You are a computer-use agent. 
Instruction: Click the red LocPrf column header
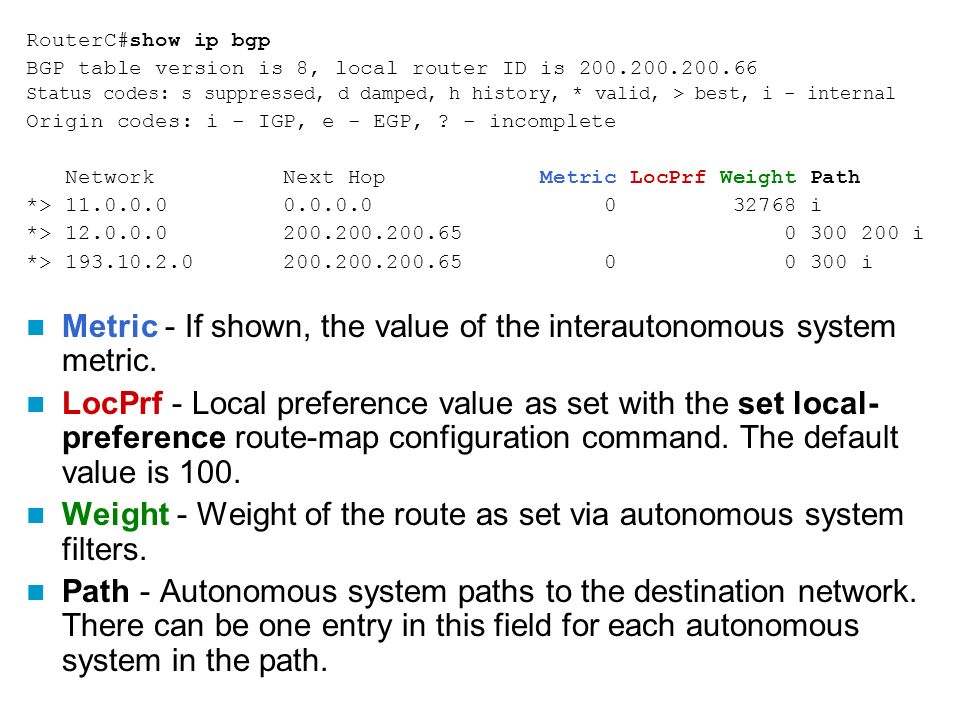click(x=667, y=178)
